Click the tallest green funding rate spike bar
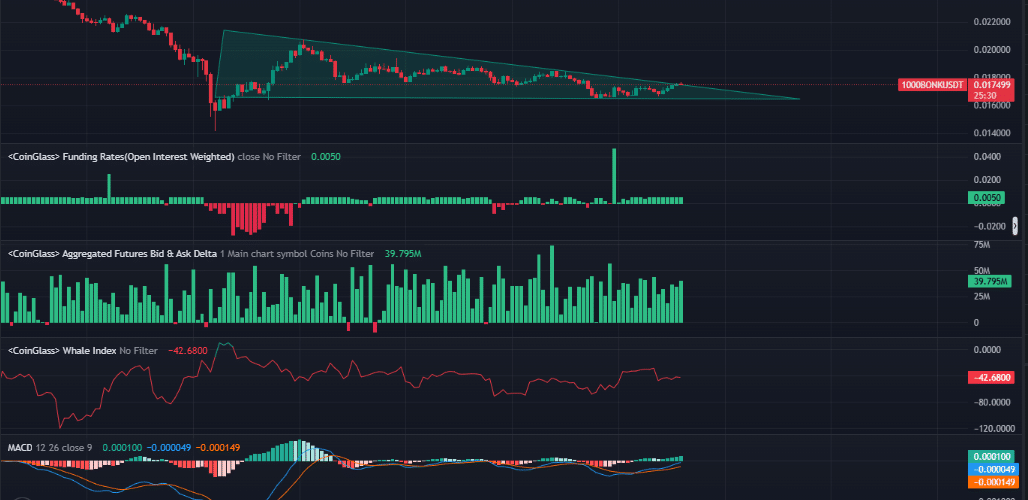This screenshot has width=1028, height=500. click(614, 175)
